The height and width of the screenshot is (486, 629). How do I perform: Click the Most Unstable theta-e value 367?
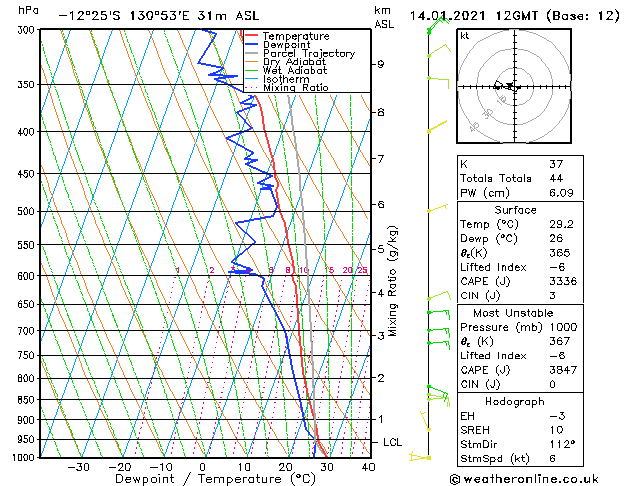pyautogui.click(x=560, y=341)
